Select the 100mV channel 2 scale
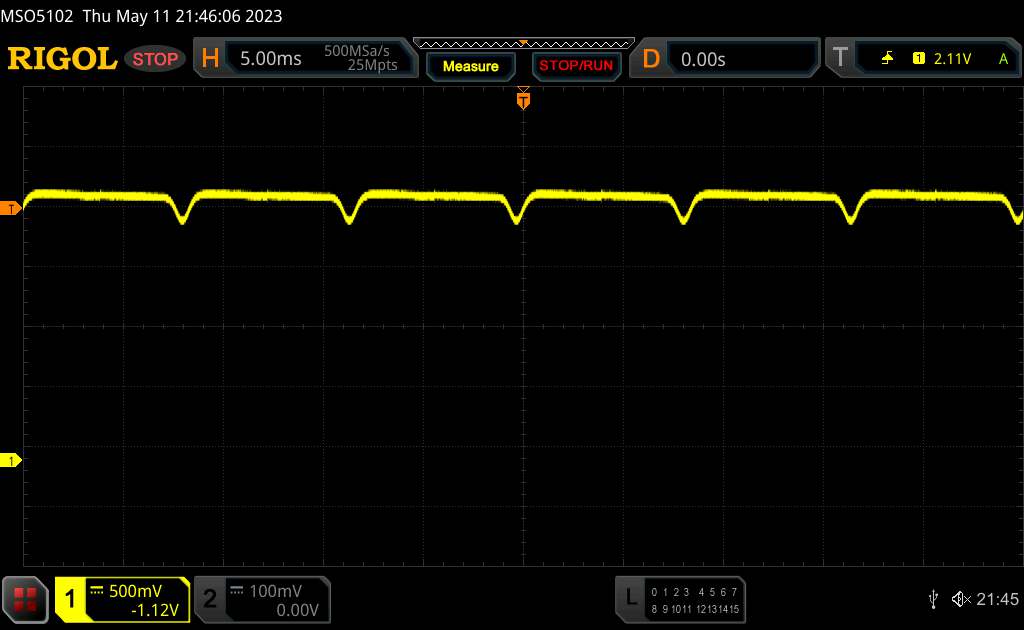 click(276, 591)
